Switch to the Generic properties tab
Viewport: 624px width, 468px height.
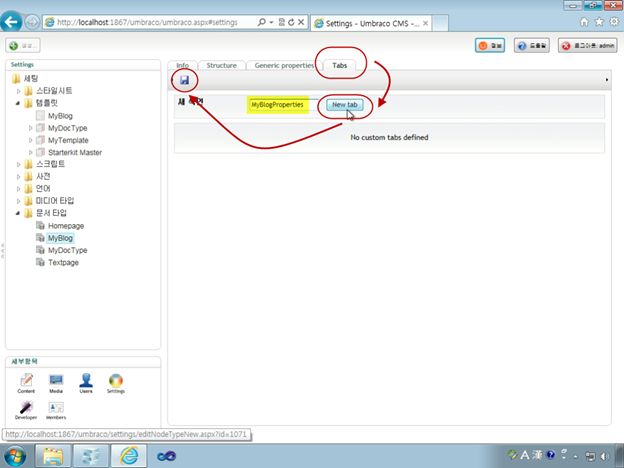click(x=284, y=65)
